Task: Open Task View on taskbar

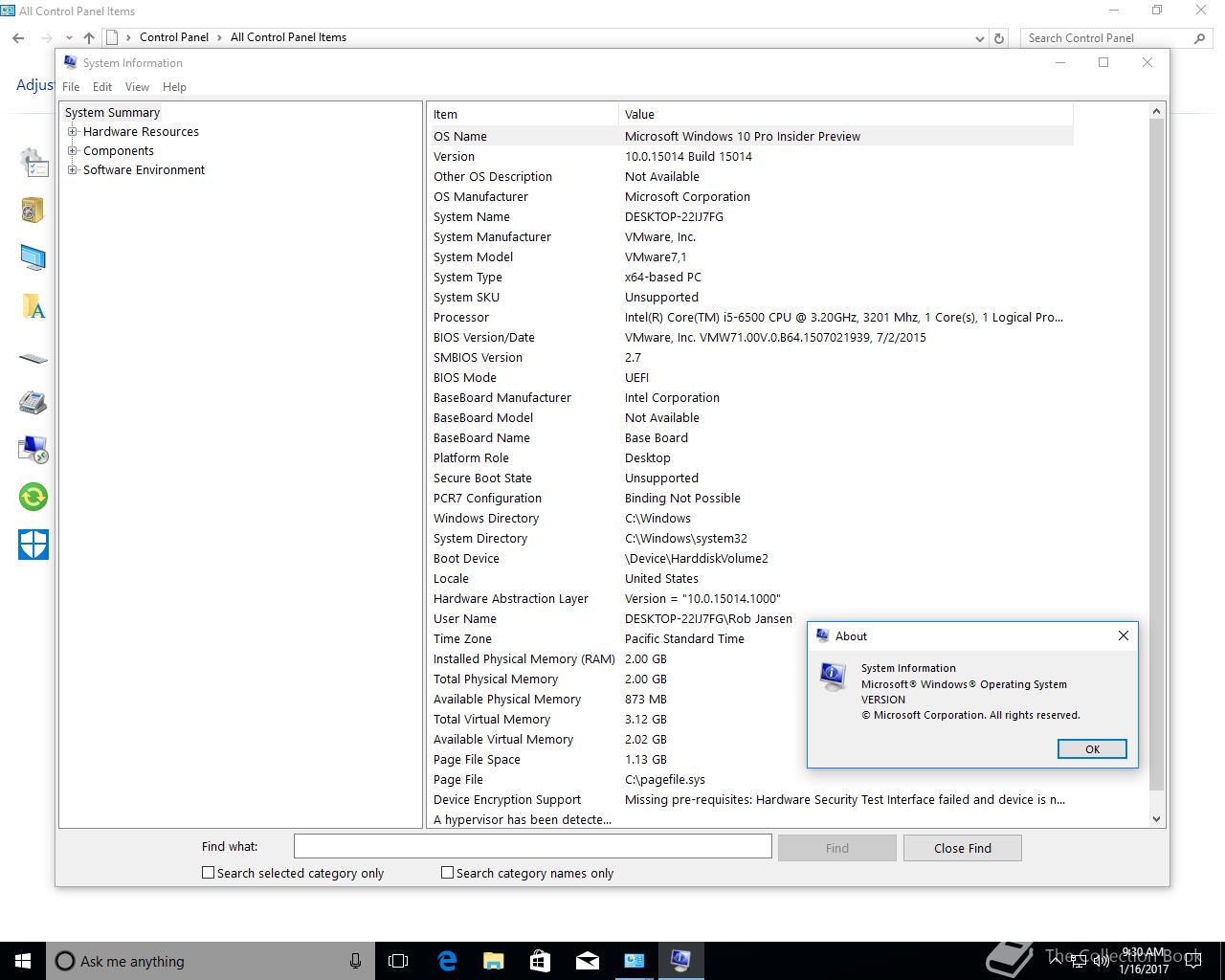Action: pyautogui.click(x=398, y=961)
